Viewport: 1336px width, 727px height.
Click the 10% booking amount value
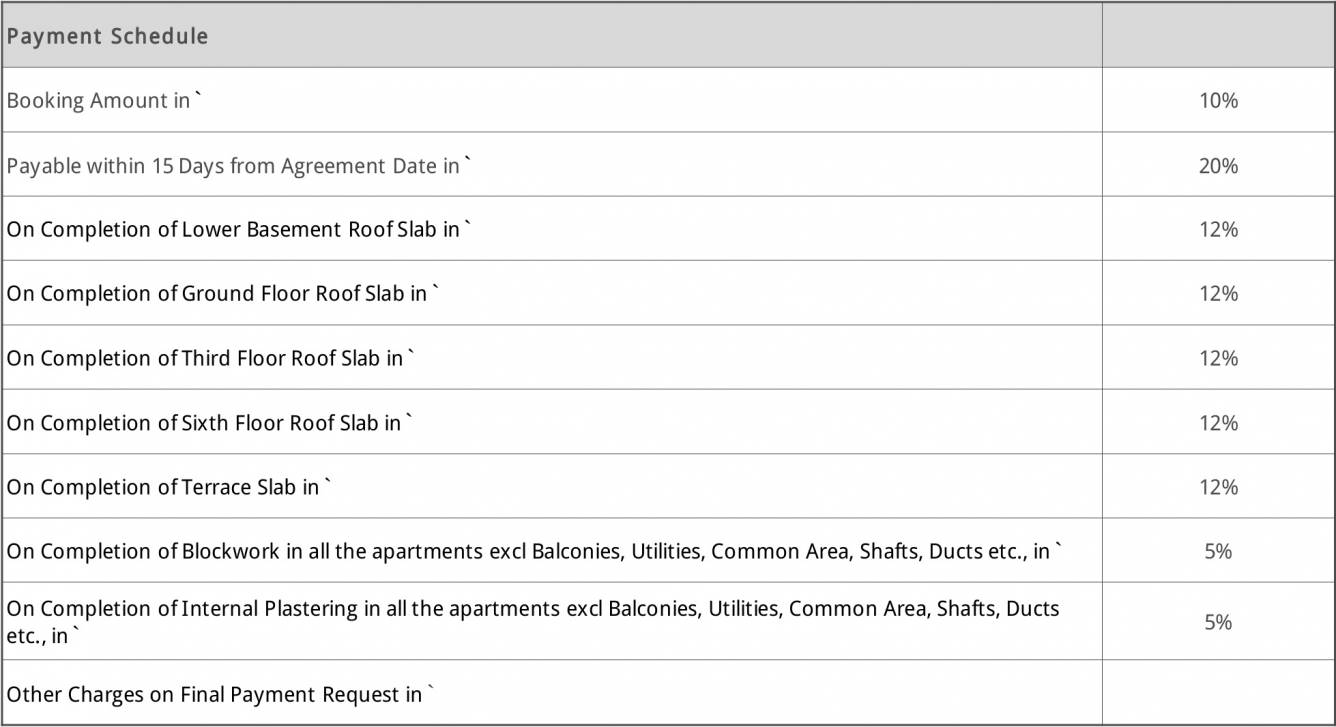coord(1218,100)
